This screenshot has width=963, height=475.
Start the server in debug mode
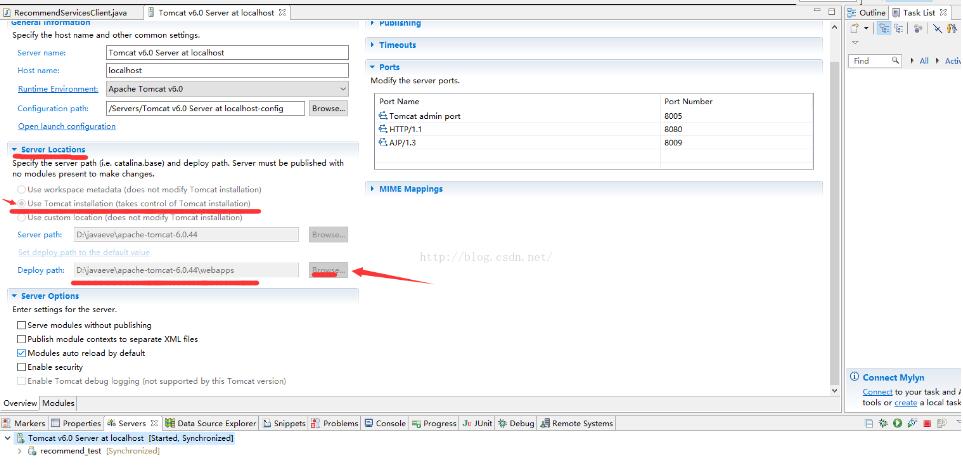point(884,424)
